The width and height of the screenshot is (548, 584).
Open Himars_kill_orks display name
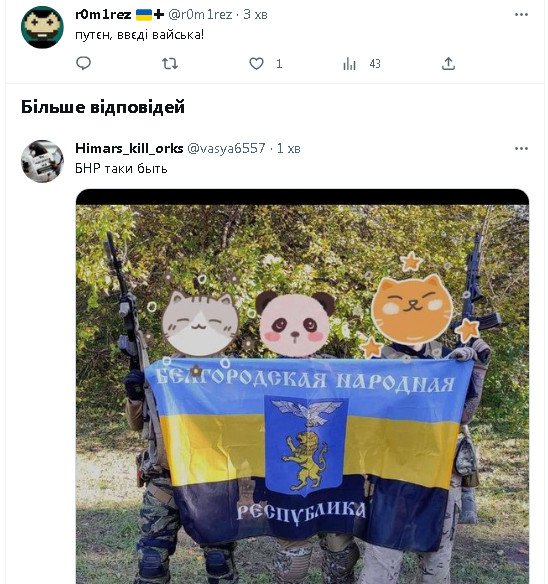click(129, 148)
